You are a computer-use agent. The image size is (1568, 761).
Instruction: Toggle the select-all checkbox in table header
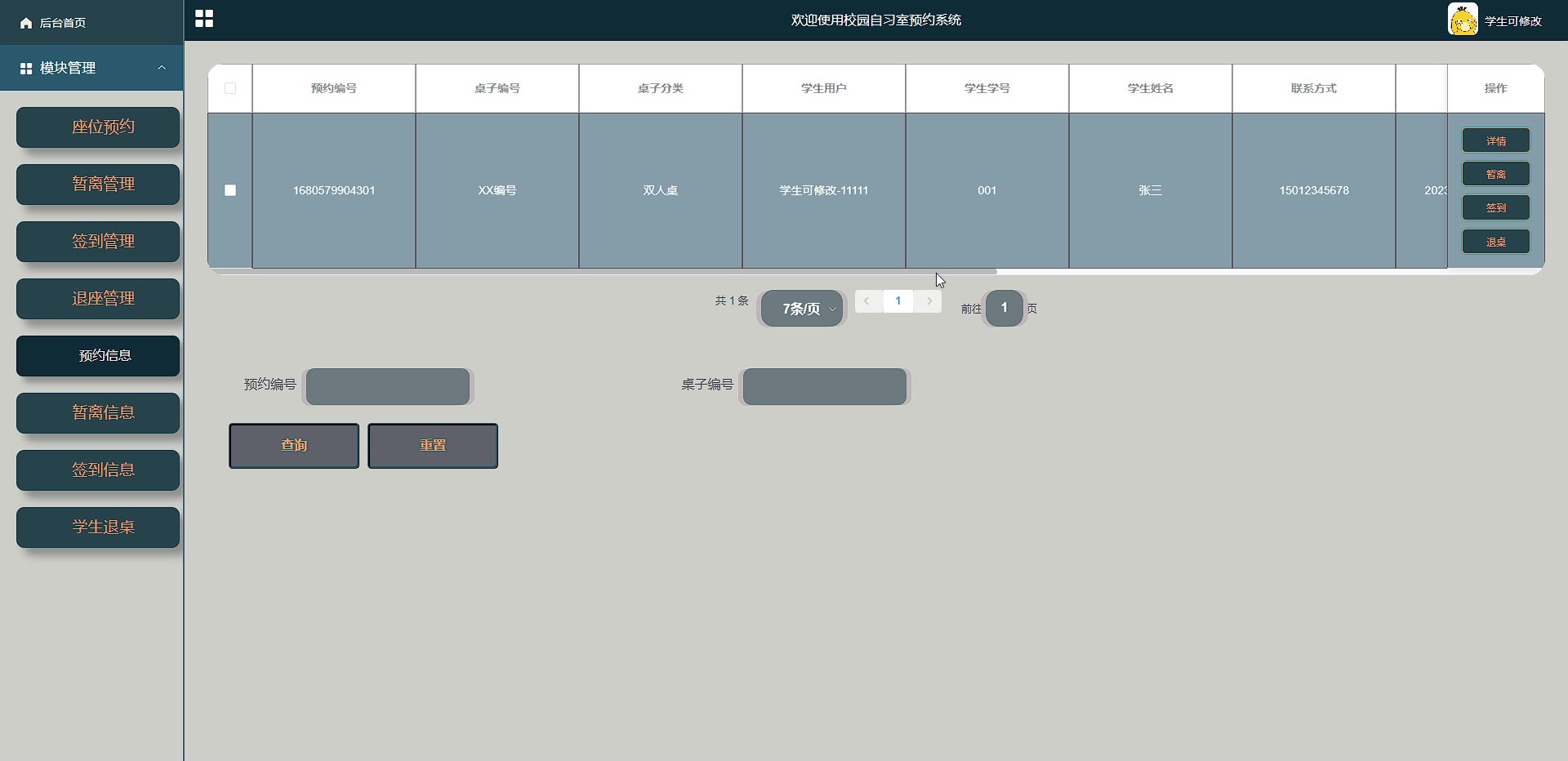coord(230,88)
